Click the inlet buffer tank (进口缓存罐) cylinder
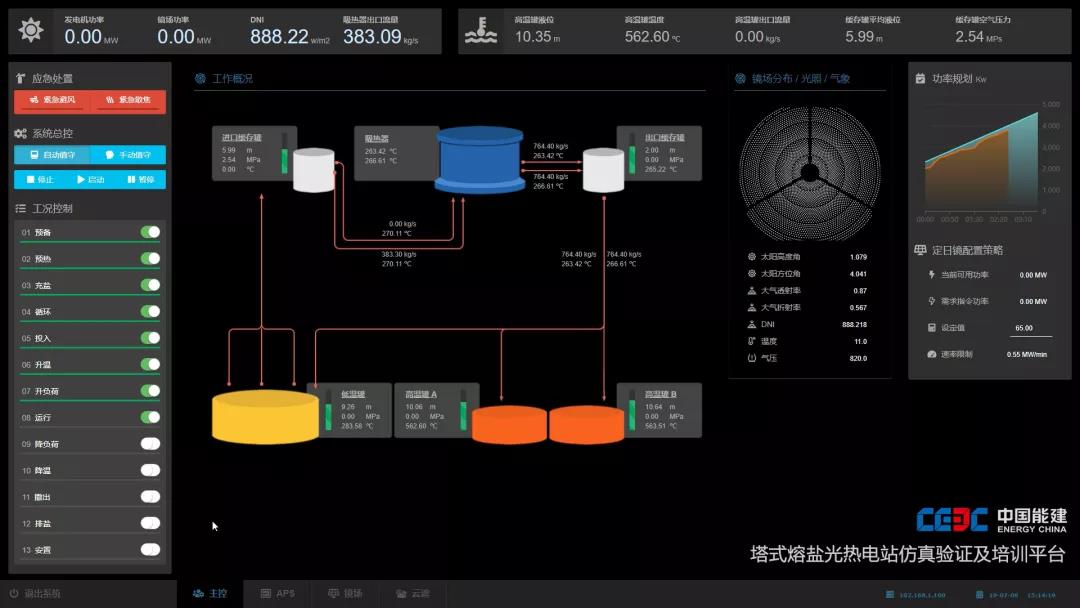This screenshot has width=1080, height=608. tap(313, 171)
